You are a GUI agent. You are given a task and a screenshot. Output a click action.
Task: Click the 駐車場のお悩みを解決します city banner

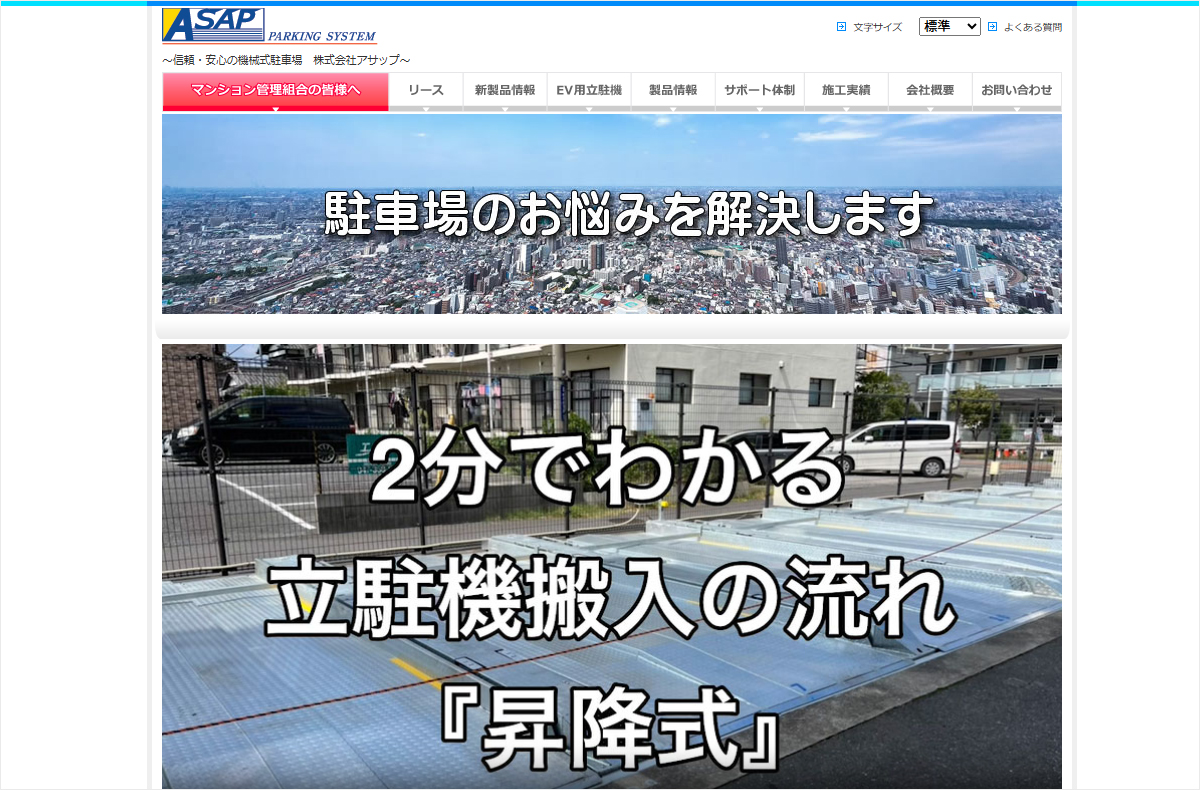(x=611, y=214)
